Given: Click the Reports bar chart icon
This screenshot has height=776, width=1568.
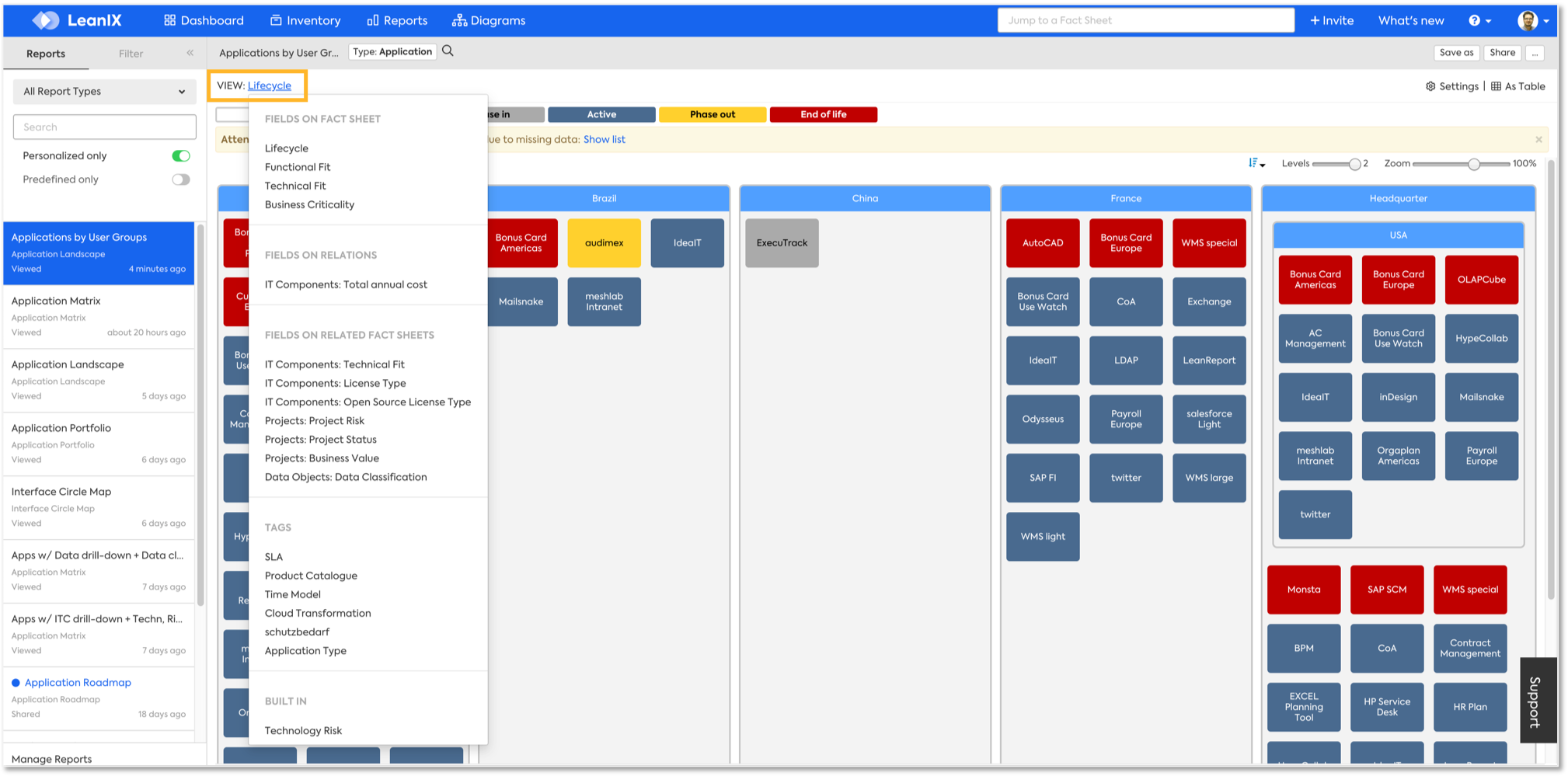Looking at the screenshot, I should [x=373, y=20].
